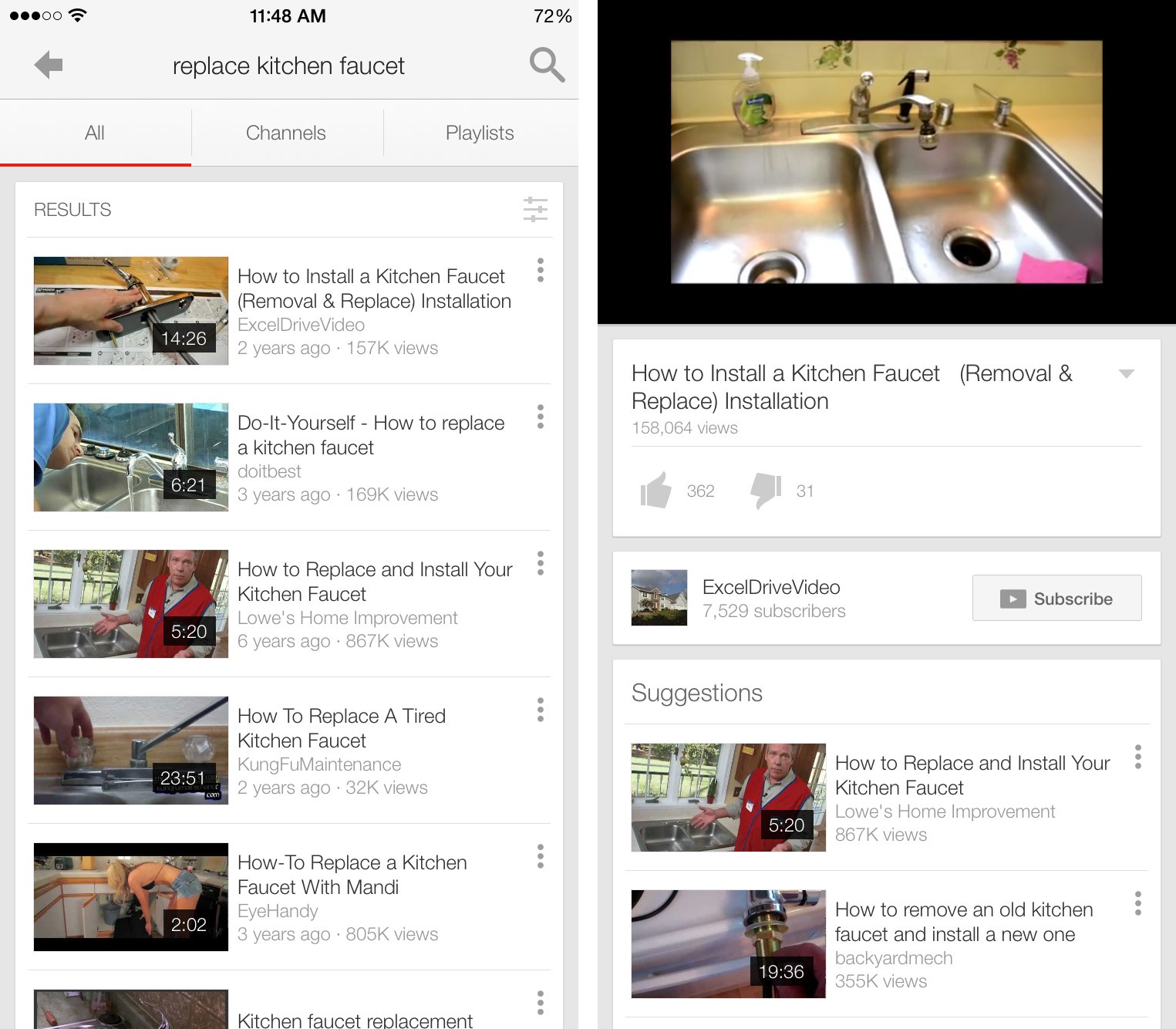Viewport: 1176px width, 1029px height.
Task: Tap the doitbest channel name
Action: coord(269,471)
